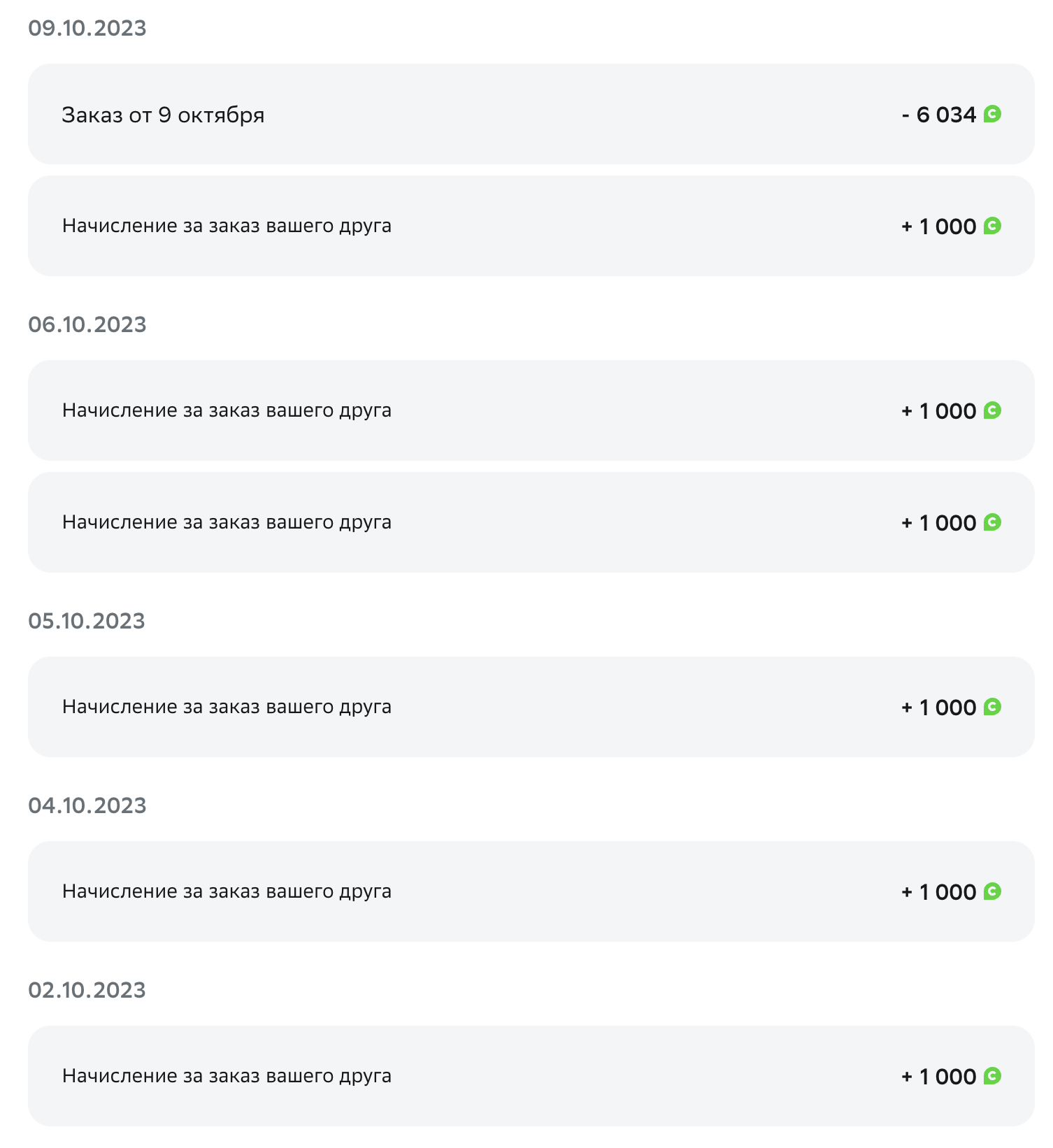Image resolution: width=1053 pixels, height=1148 pixels.
Task: Open the accrual entry dated 05.10.2023
Action: 531,707
